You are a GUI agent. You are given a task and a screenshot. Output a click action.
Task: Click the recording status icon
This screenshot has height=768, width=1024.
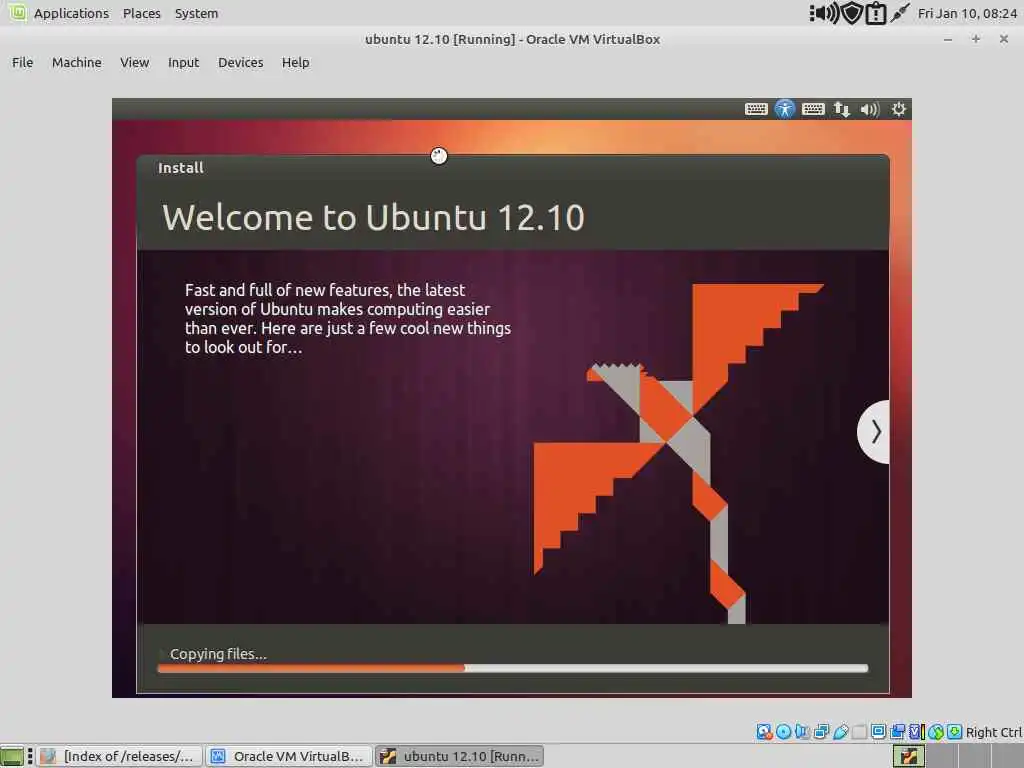(897, 732)
